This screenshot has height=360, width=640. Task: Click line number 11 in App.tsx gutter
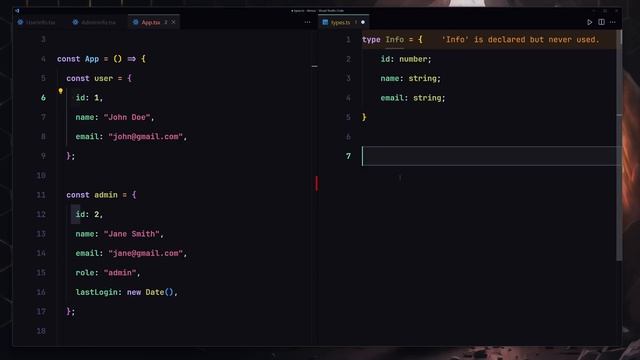click(x=41, y=195)
